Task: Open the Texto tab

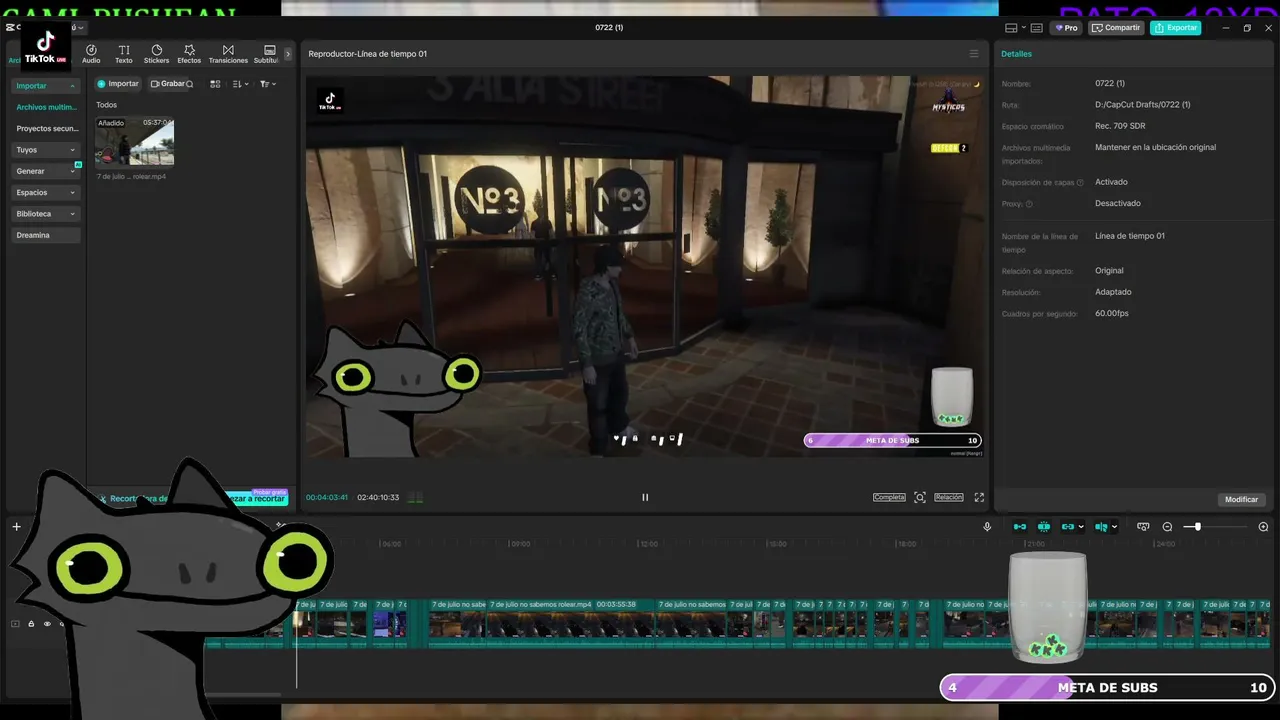Action: click(124, 54)
